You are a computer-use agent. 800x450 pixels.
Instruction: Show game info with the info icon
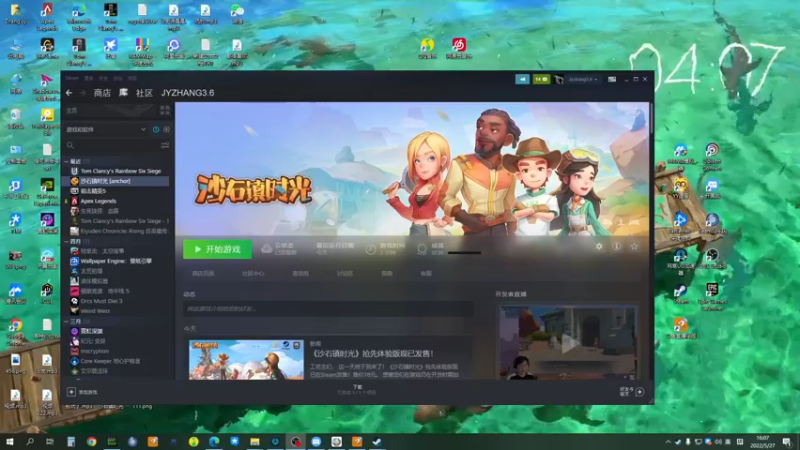616,246
